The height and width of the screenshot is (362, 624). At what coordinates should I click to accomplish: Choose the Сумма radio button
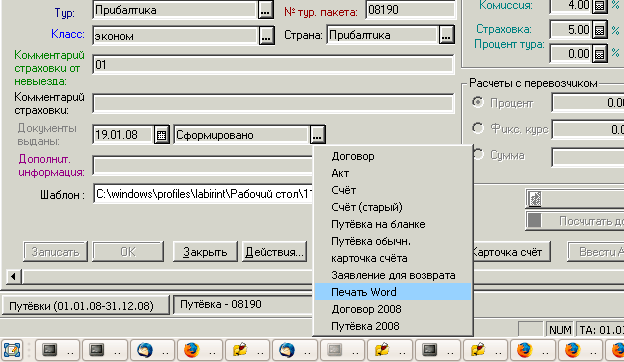pyautogui.click(x=478, y=154)
